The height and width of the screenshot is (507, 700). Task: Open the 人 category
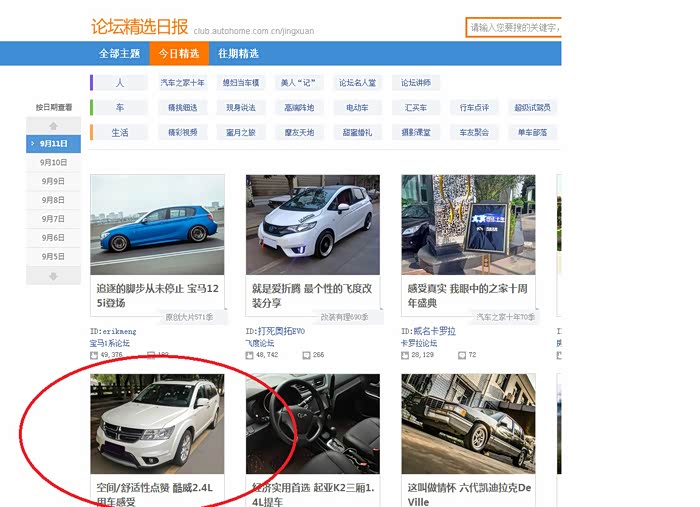pos(119,83)
